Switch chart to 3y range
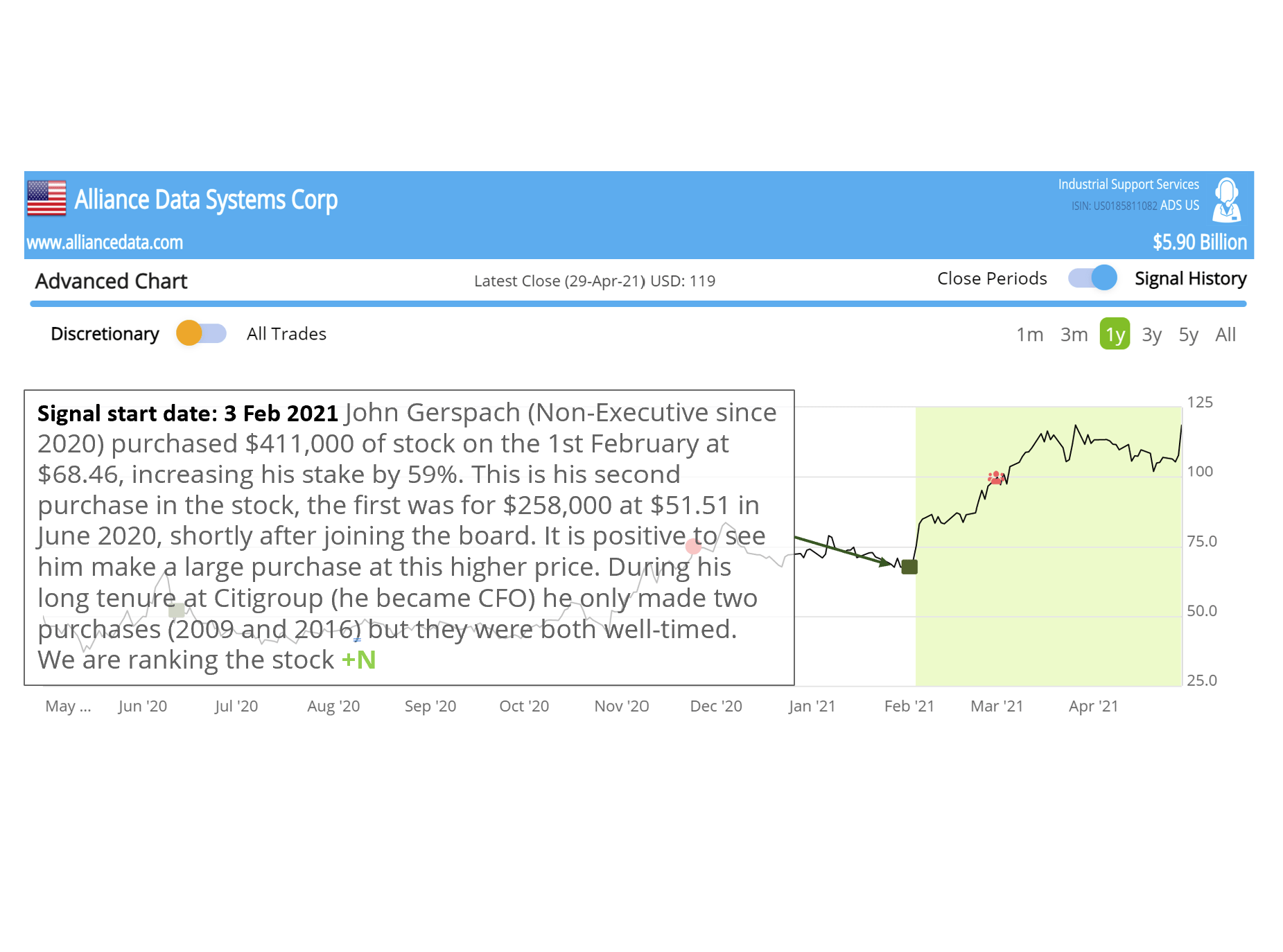The width and height of the screenshot is (1283, 952). [x=1151, y=335]
